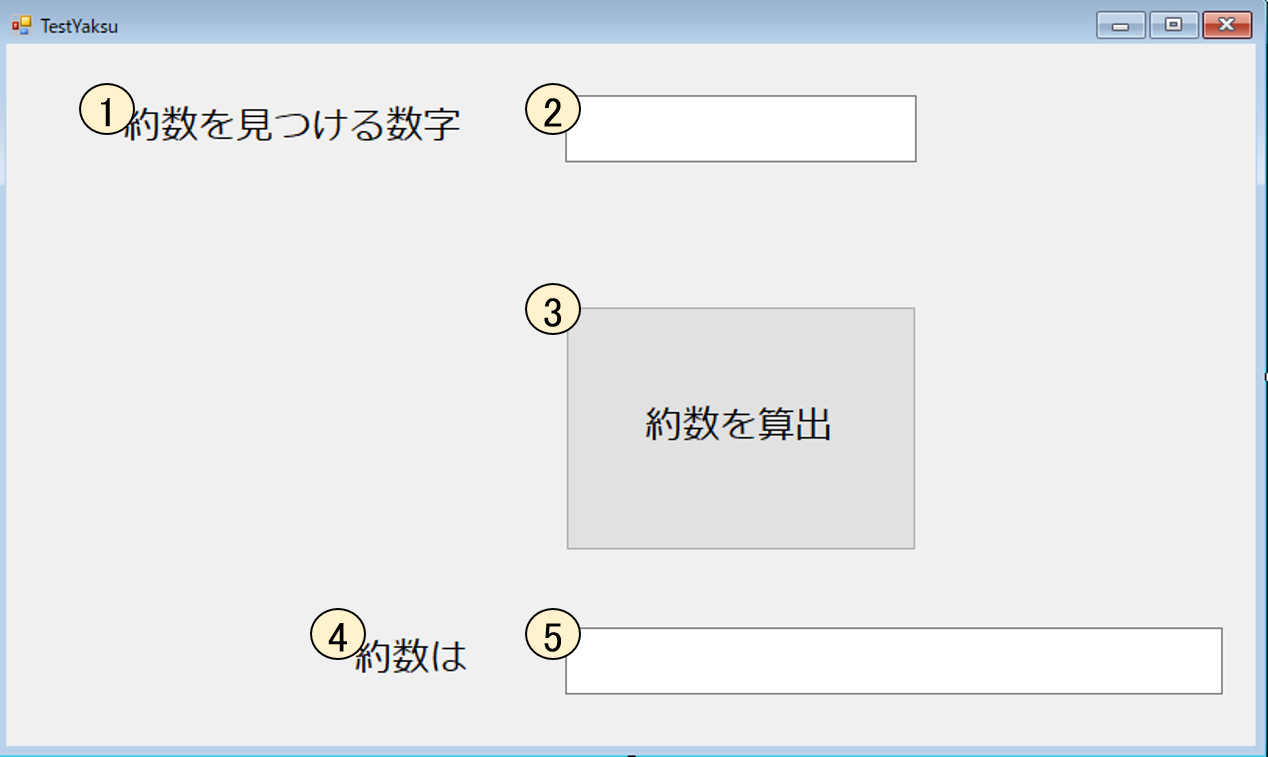Click the empty title bar area beside TestYaksu
This screenshot has width=1268, height=757.
pyautogui.click(x=600, y=25)
